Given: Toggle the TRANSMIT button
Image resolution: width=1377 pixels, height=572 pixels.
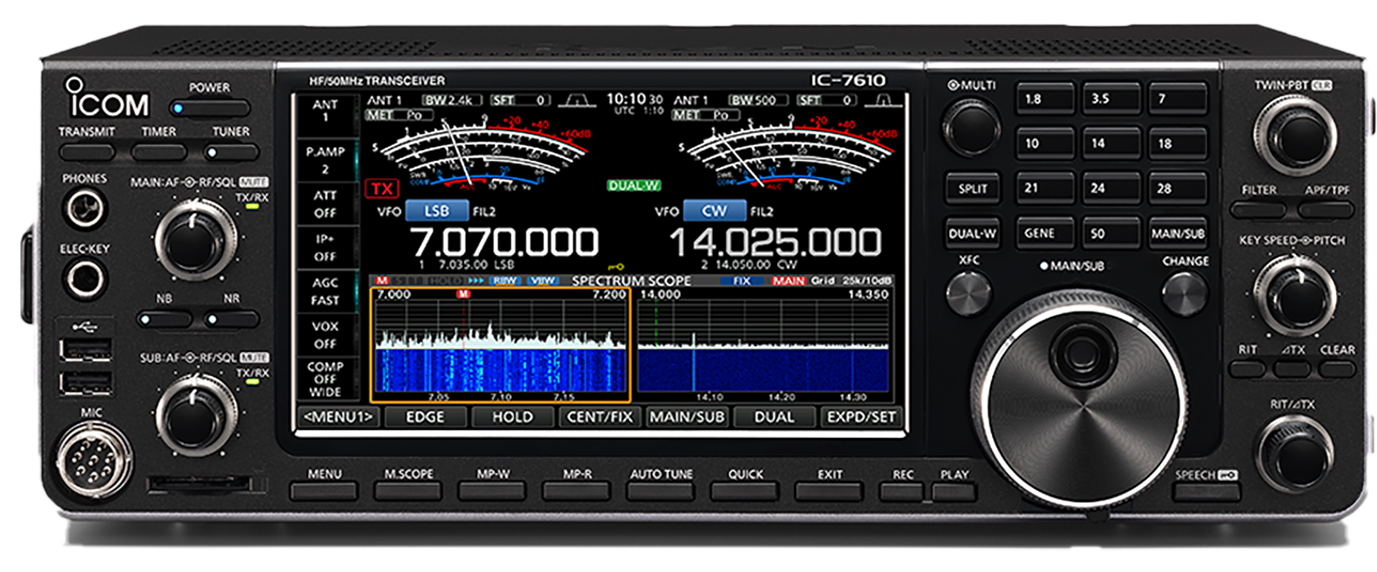Looking at the screenshot, I should 87,152.
